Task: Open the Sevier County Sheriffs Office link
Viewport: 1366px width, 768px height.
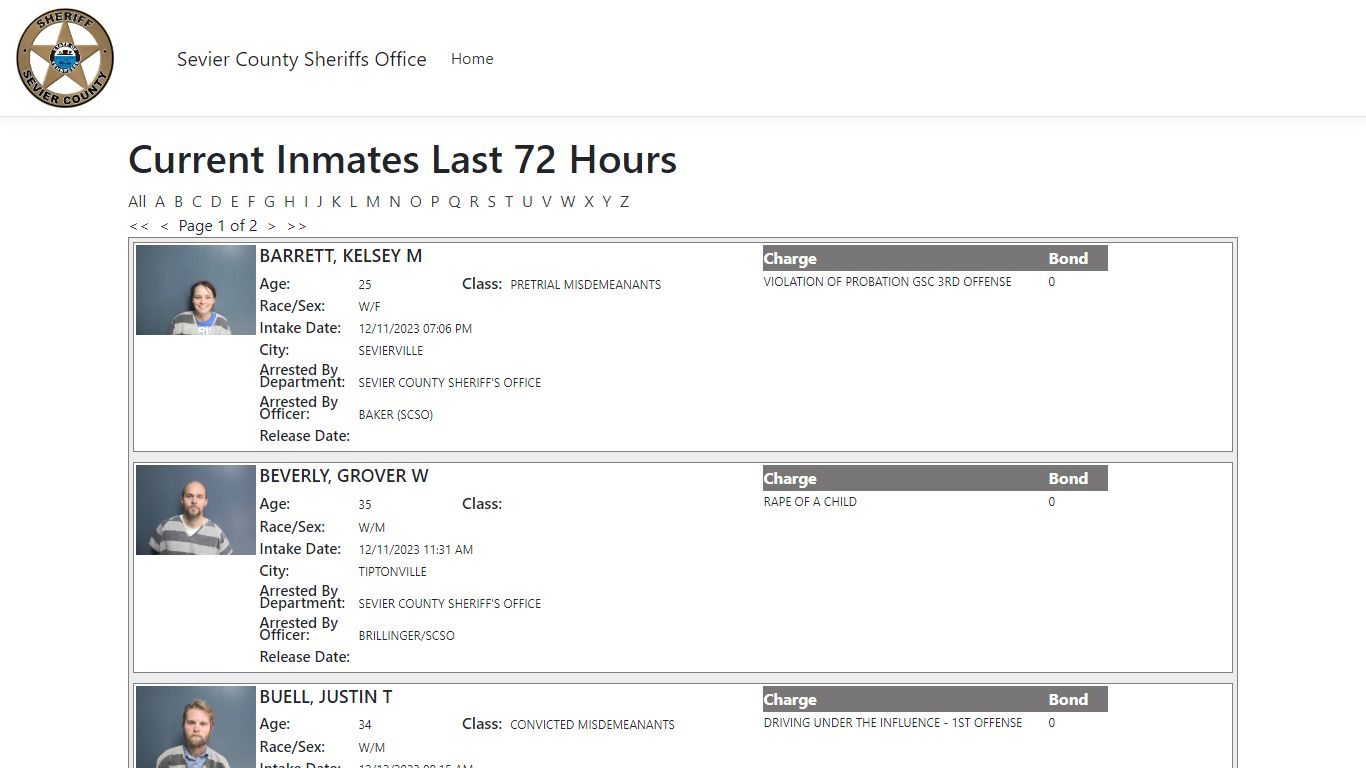Action: click(301, 59)
